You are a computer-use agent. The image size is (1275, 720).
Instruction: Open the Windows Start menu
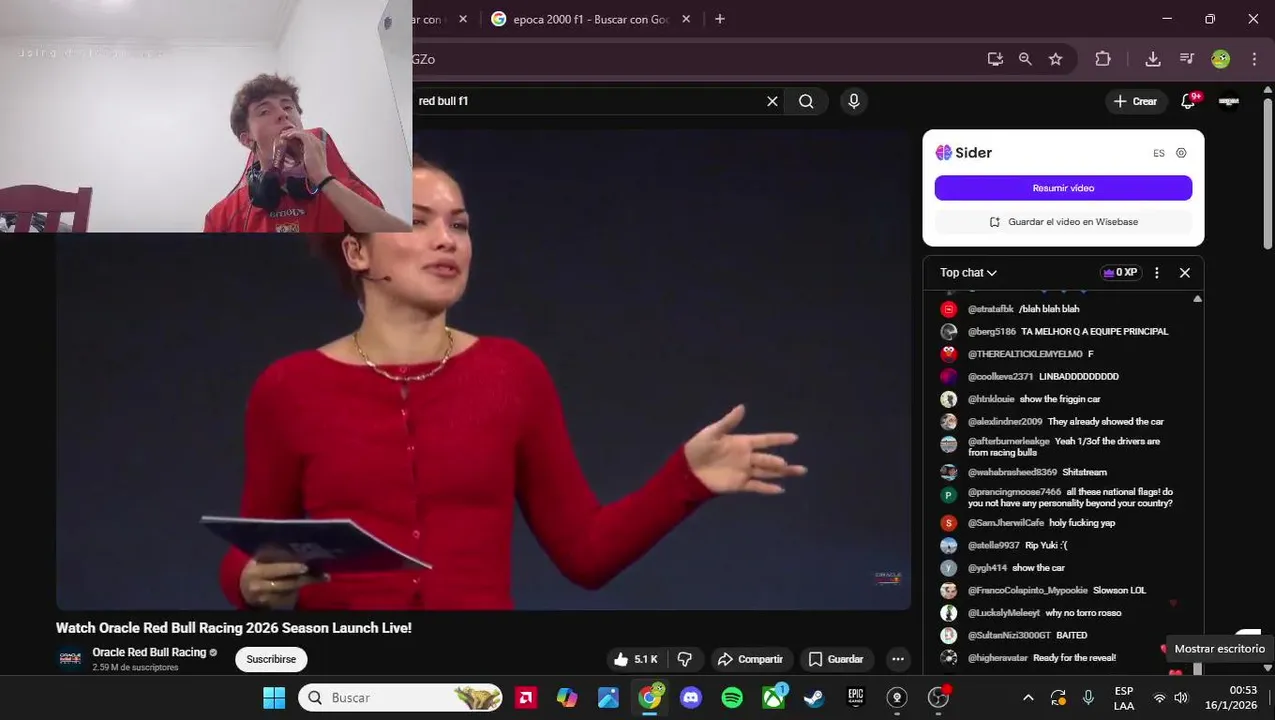pos(274,697)
